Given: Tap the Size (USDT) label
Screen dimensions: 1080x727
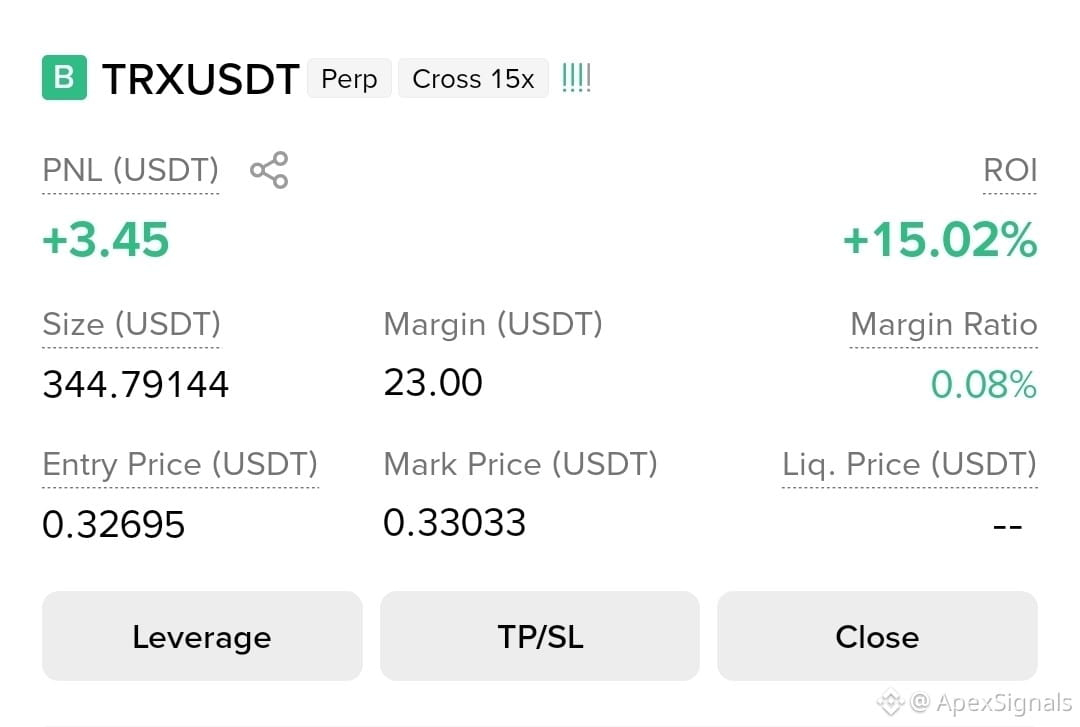Looking at the screenshot, I should (x=131, y=325).
